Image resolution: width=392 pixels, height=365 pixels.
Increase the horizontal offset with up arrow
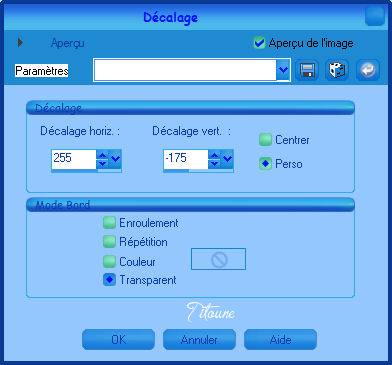pyautogui.click(x=103, y=155)
